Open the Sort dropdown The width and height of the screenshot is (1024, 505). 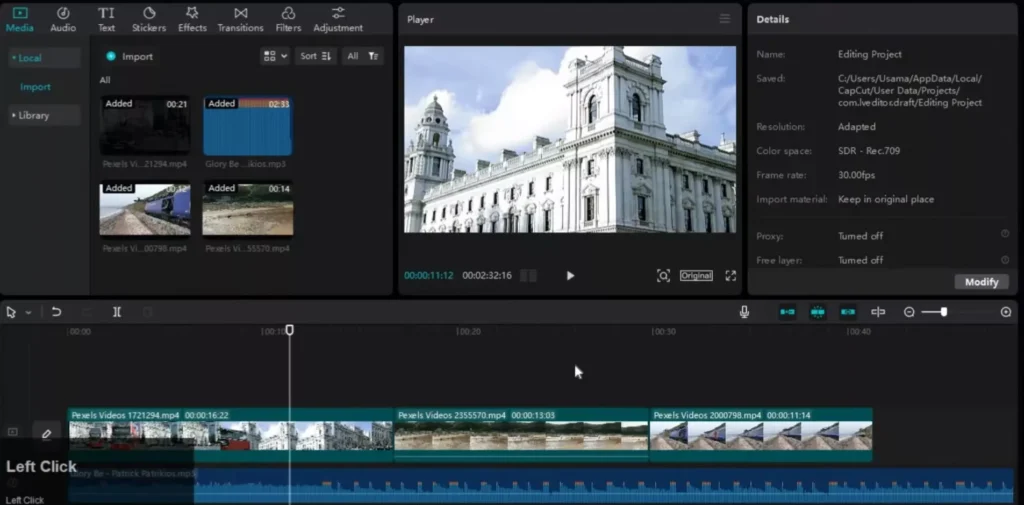point(316,56)
